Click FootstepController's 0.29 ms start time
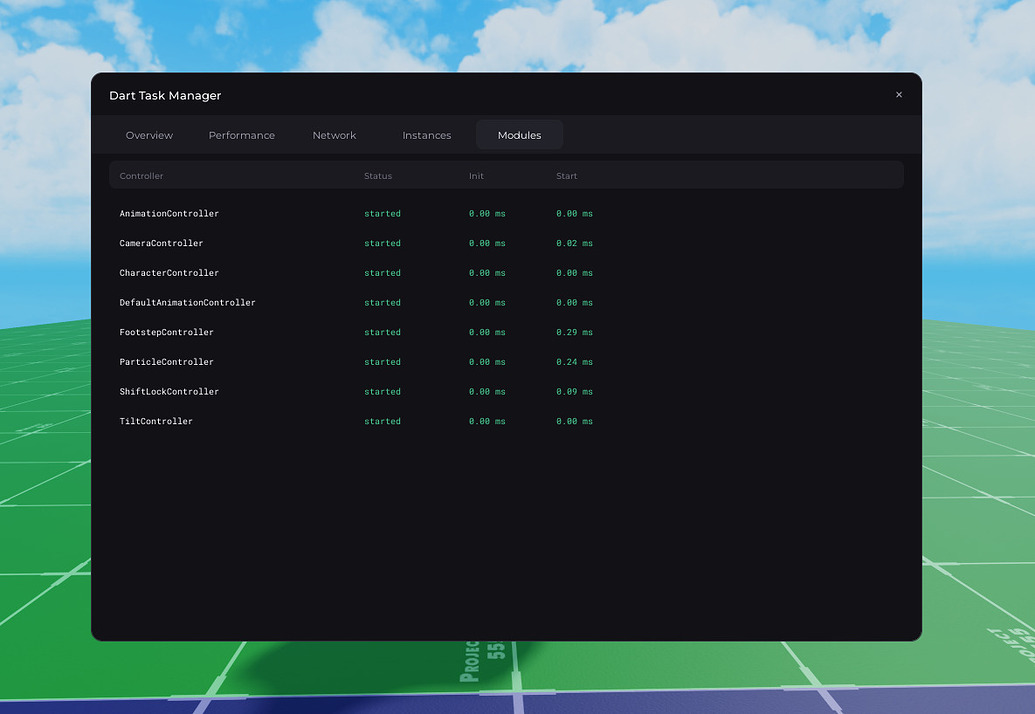 (574, 333)
